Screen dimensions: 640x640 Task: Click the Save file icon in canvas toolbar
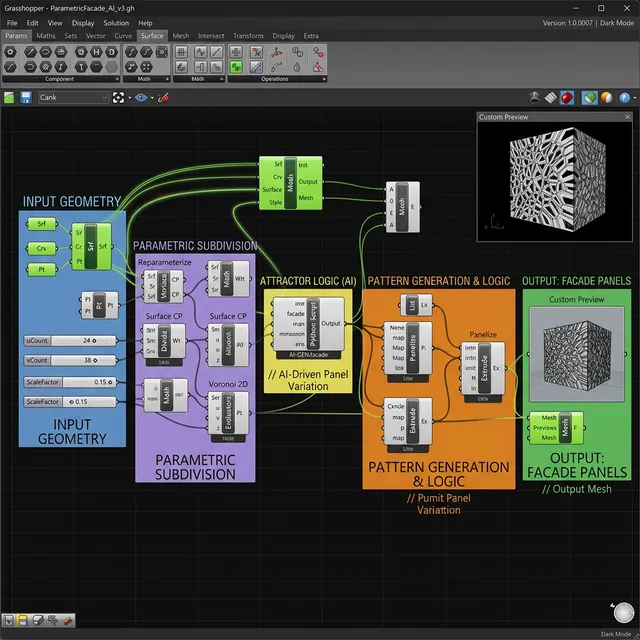coord(24,98)
